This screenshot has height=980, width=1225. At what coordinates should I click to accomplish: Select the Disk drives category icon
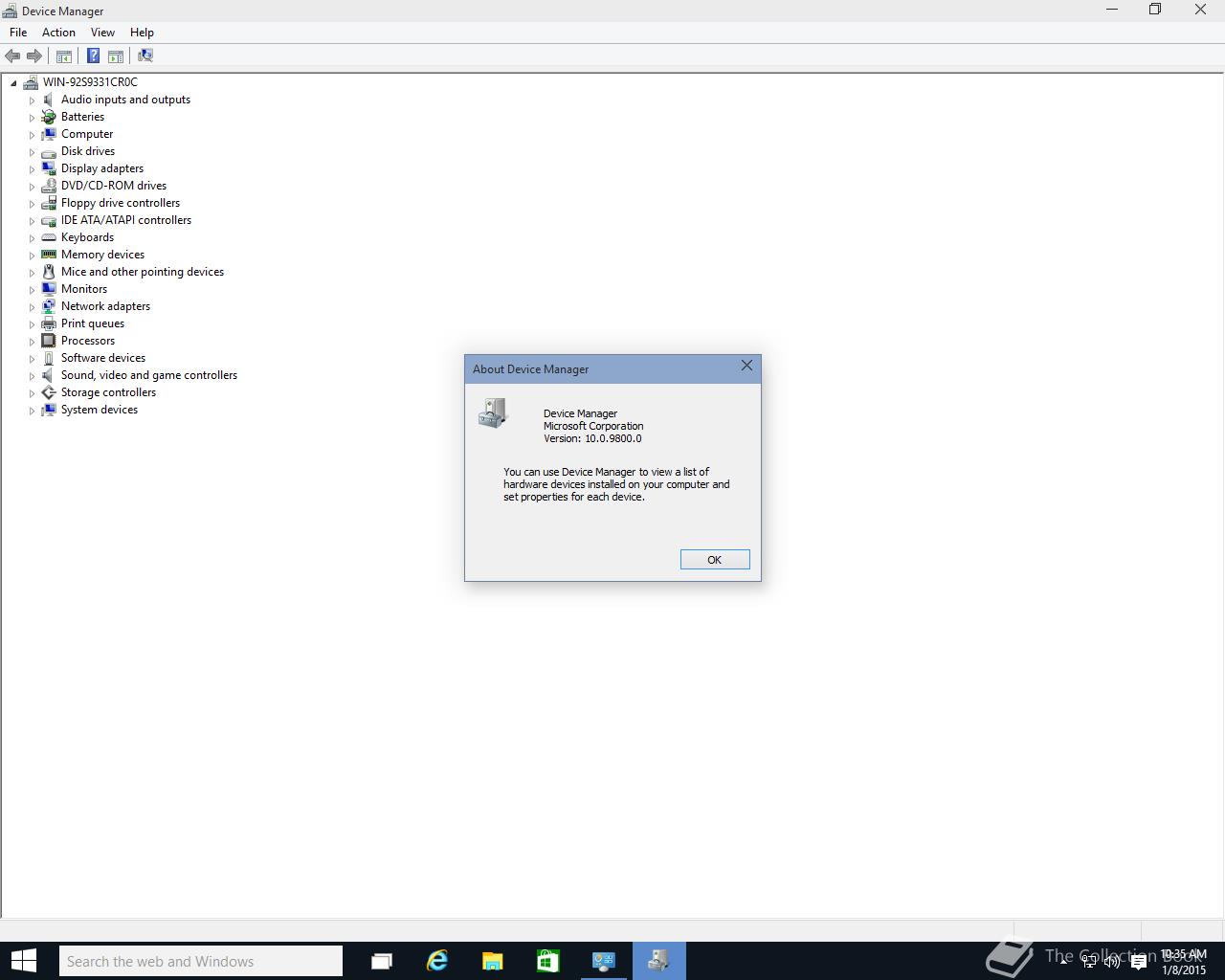[x=49, y=151]
